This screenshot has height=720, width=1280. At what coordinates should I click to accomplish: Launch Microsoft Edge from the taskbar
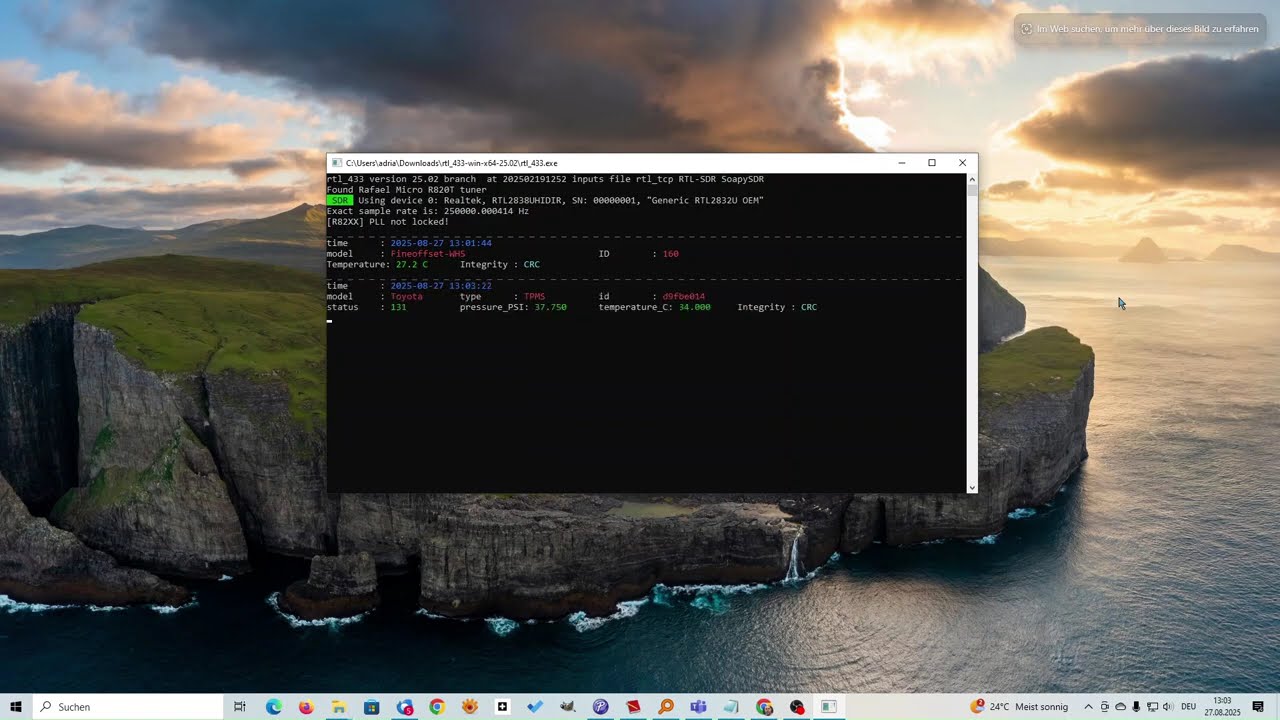click(273, 707)
